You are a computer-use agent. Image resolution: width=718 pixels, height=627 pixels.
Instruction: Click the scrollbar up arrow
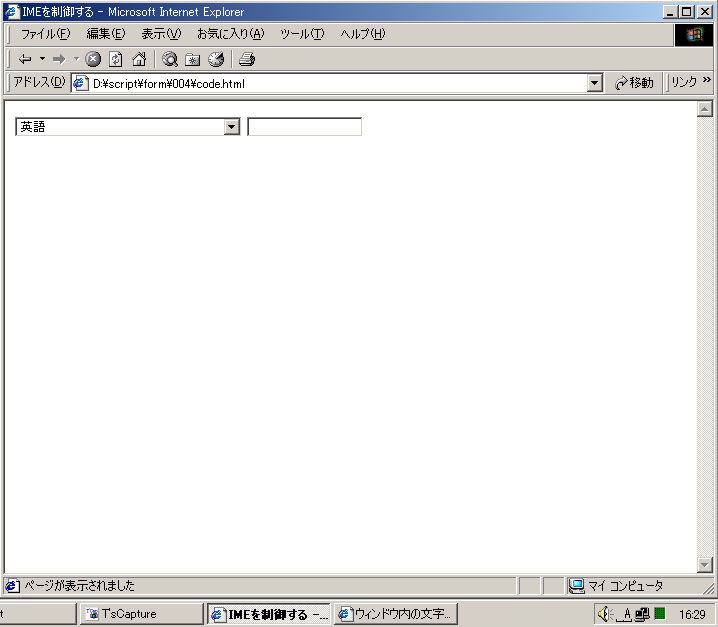(x=704, y=109)
